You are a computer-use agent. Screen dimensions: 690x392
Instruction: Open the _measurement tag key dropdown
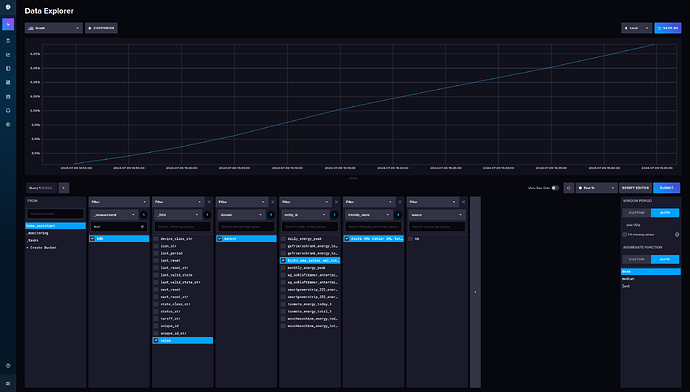[114, 215]
